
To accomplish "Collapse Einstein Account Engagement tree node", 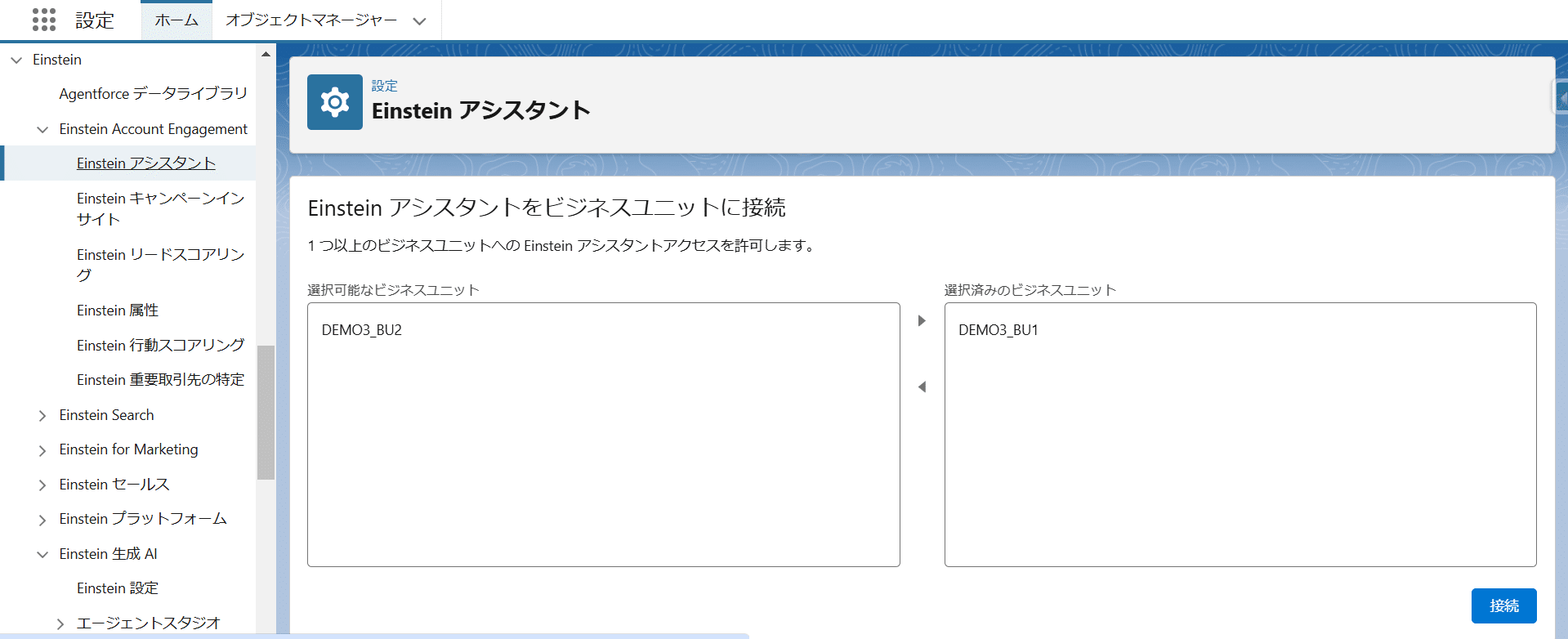I will click(x=42, y=129).
